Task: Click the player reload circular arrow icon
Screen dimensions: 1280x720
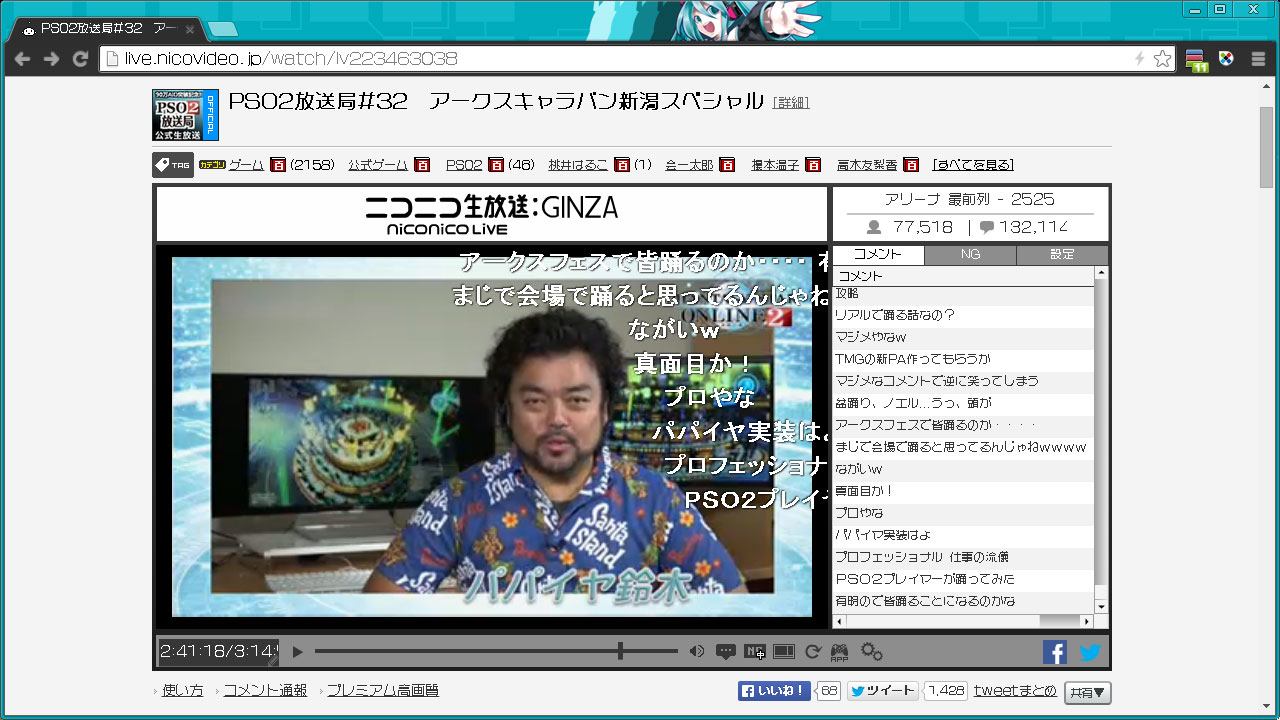Action: 813,652
